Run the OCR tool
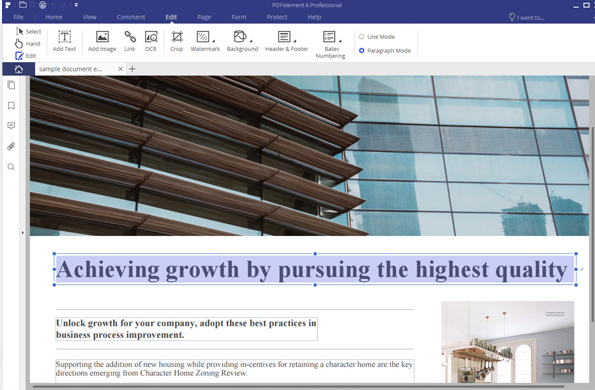Screen dimensions: 595x390 point(151,41)
